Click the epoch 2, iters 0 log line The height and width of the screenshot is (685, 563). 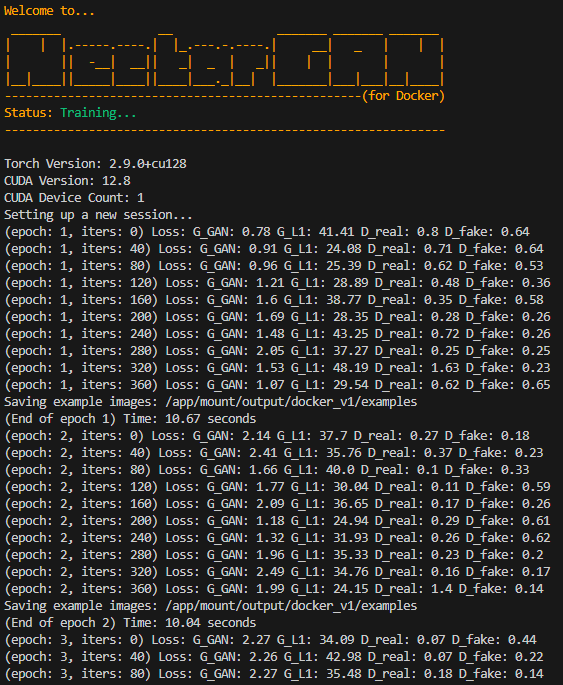click(x=267, y=436)
